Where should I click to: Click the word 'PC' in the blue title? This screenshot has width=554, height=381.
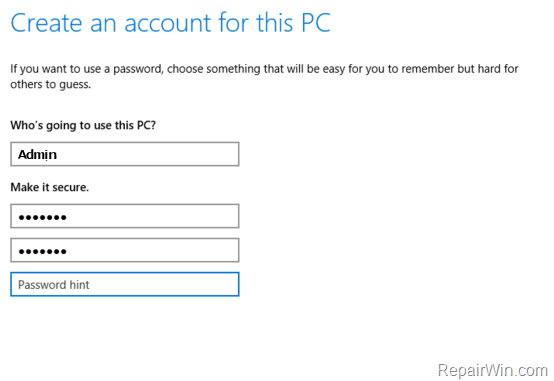(316, 23)
